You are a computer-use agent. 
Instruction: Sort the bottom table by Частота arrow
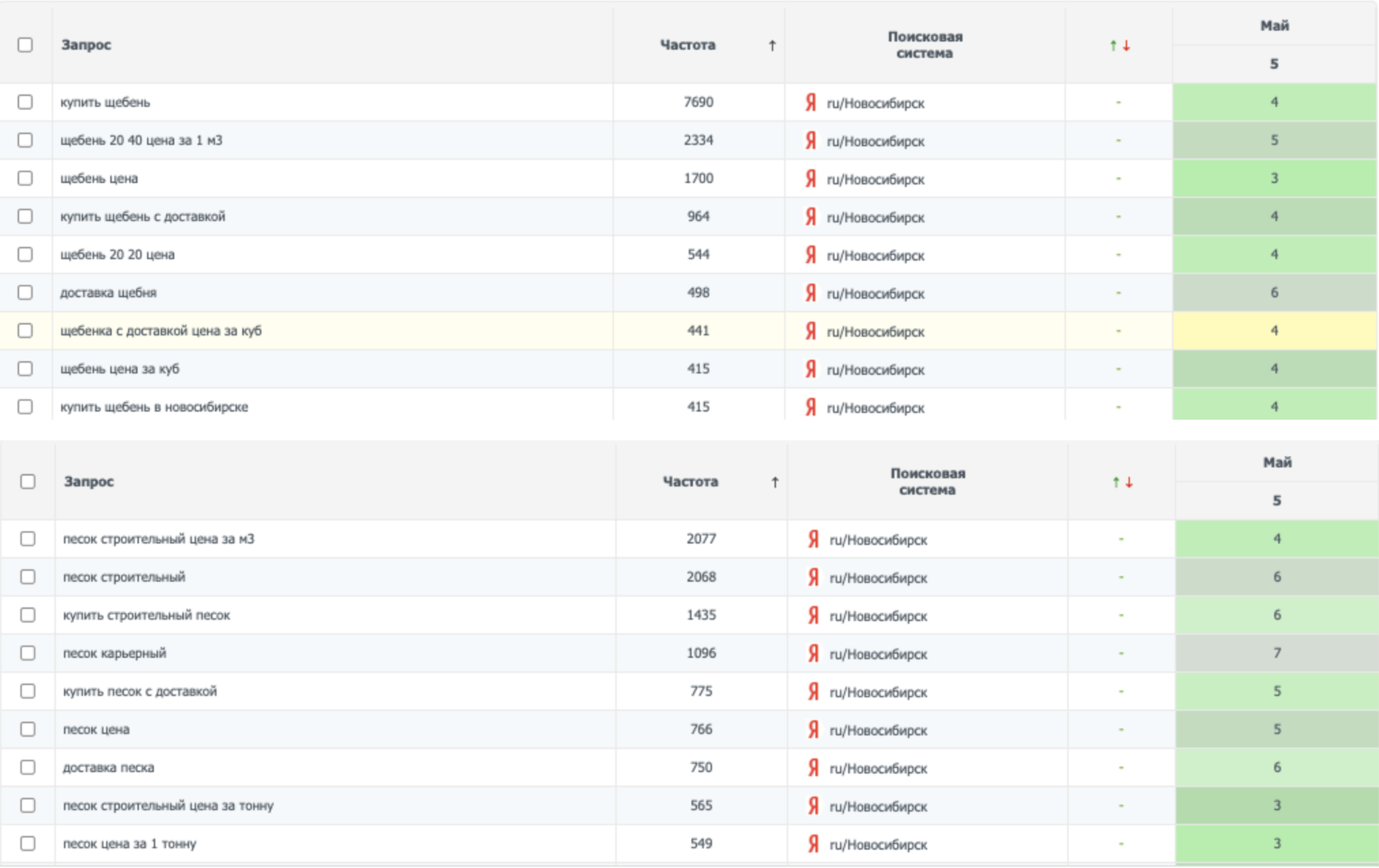click(x=774, y=482)
